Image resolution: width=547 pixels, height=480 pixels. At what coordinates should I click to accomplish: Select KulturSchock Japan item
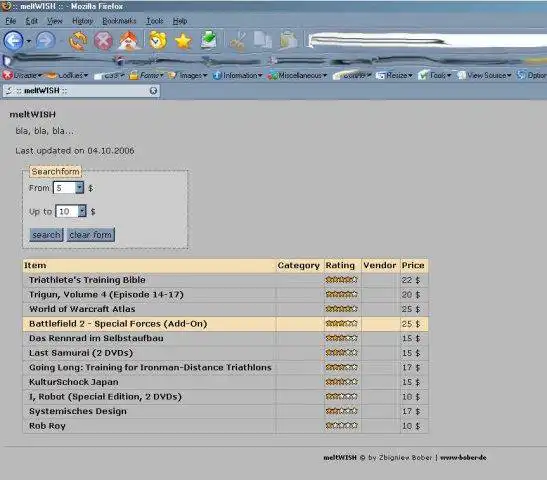point(74,382)
